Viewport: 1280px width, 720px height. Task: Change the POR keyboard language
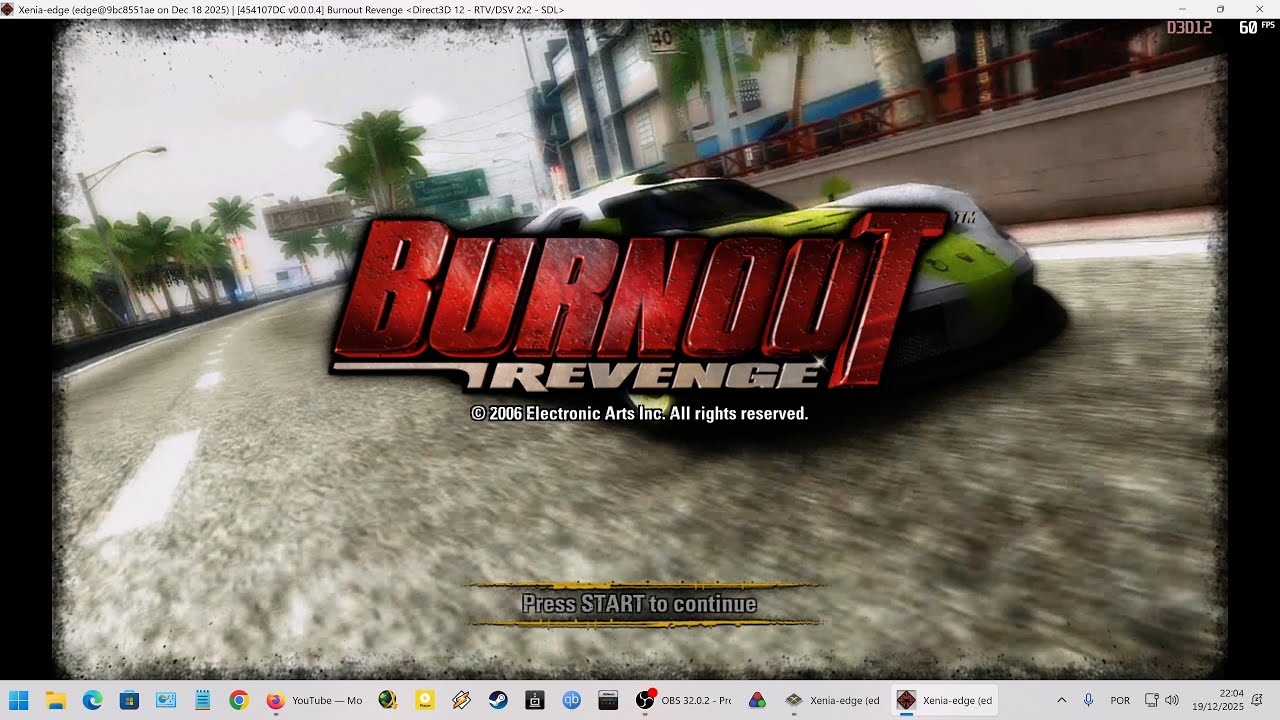pos(1120,701)
